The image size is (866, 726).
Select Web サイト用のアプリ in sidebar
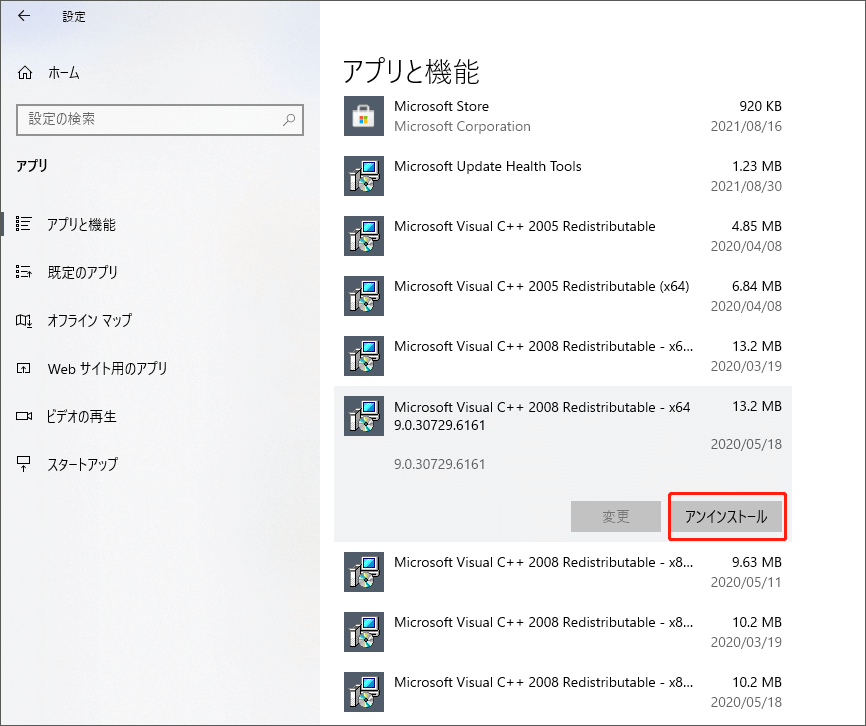pyautogui.click(x=107, y=369)
